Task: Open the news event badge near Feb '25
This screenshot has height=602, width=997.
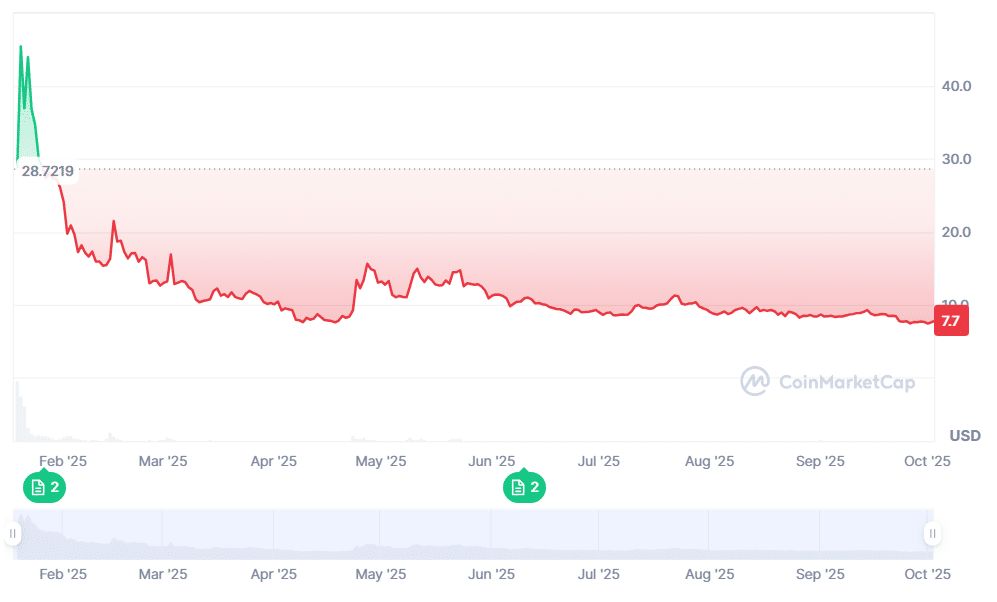Action: (44, 487)
